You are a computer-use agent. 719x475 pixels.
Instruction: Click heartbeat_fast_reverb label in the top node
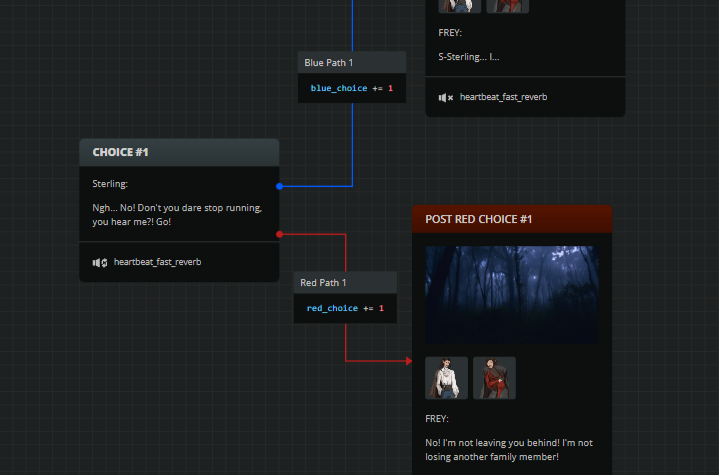click(503, 97)
